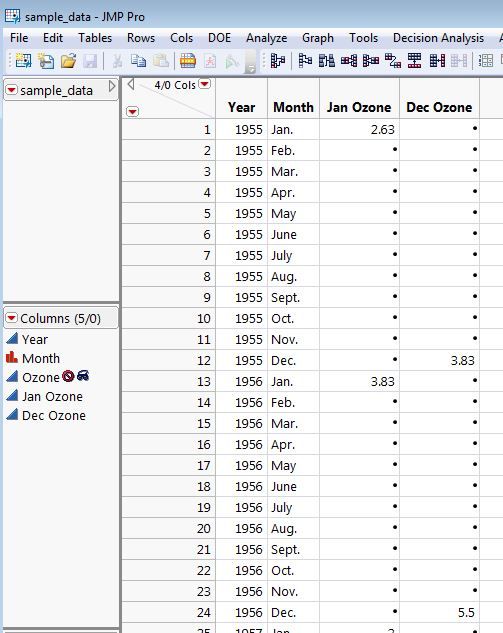Click the Dec Ozone value in row 12

pyautogui.click(x=439, y=360)
